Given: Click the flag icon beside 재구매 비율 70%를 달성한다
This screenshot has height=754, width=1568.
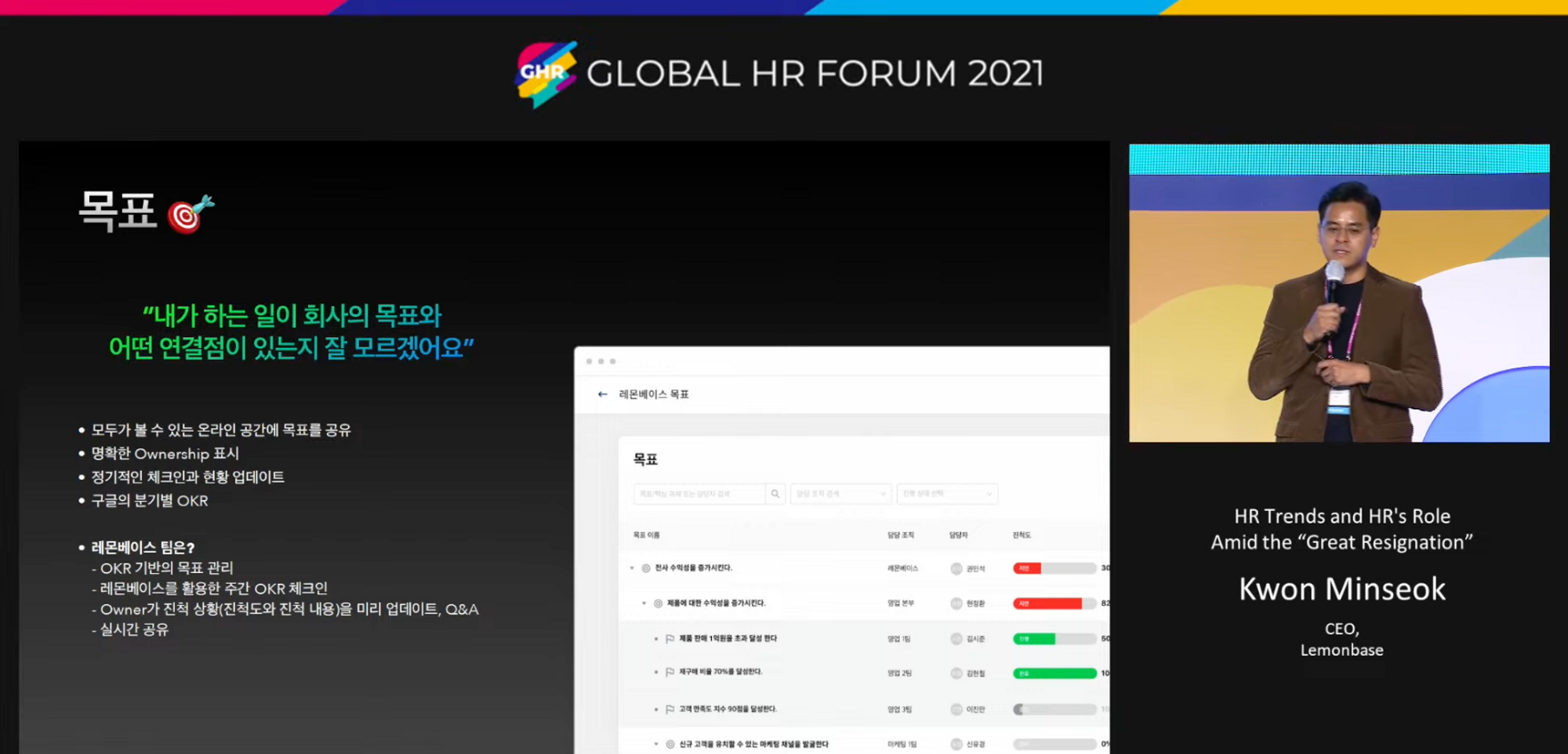Looking at the screenshot, I should coord(670,672).
